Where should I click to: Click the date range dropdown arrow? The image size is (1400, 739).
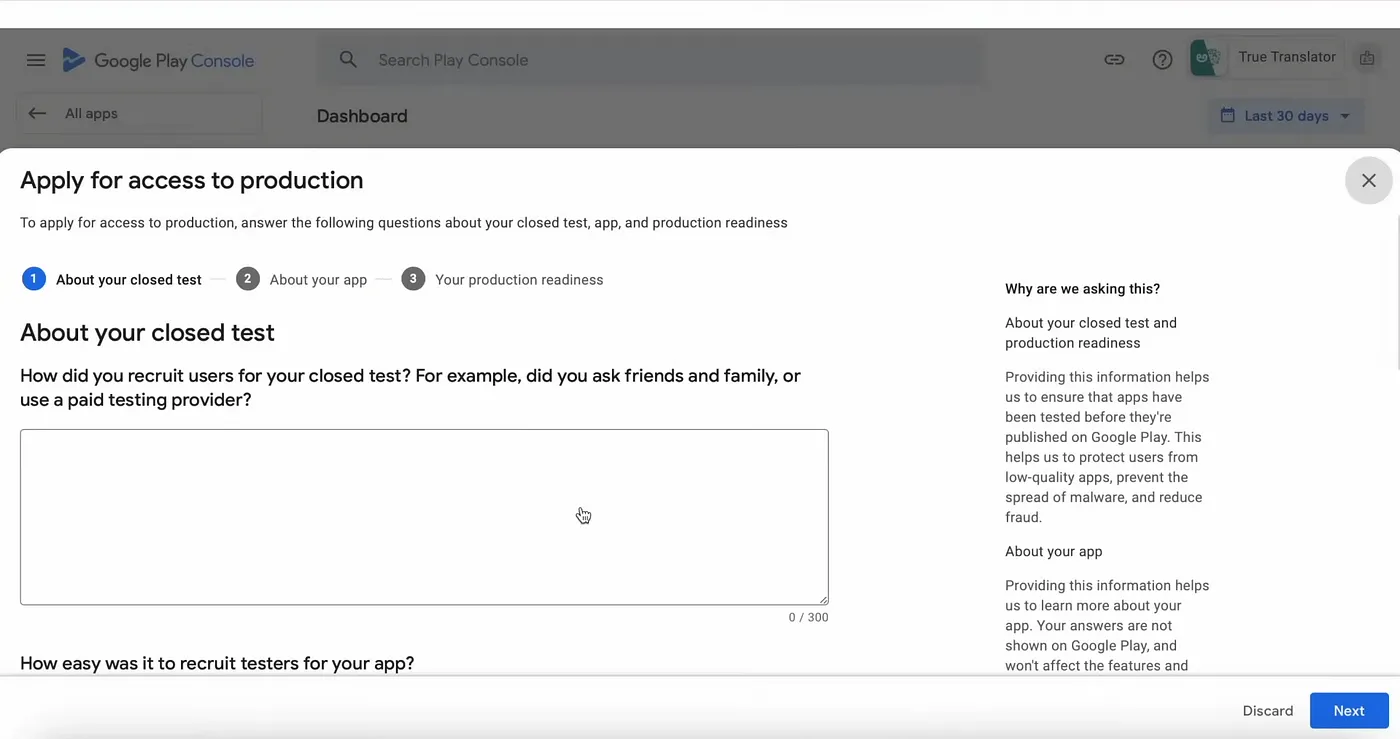click(x=1345, y=116)
